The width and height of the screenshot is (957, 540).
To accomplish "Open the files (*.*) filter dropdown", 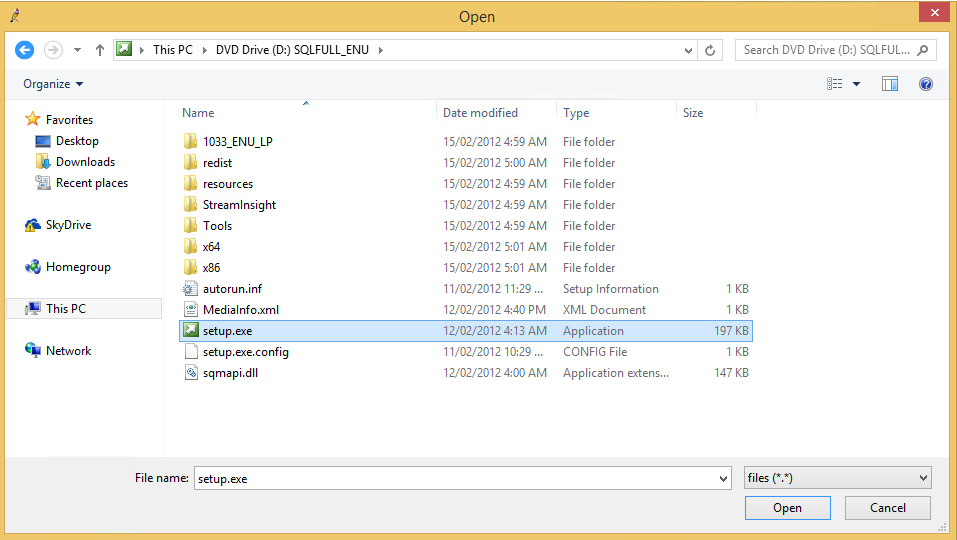I will pos(837,478).
